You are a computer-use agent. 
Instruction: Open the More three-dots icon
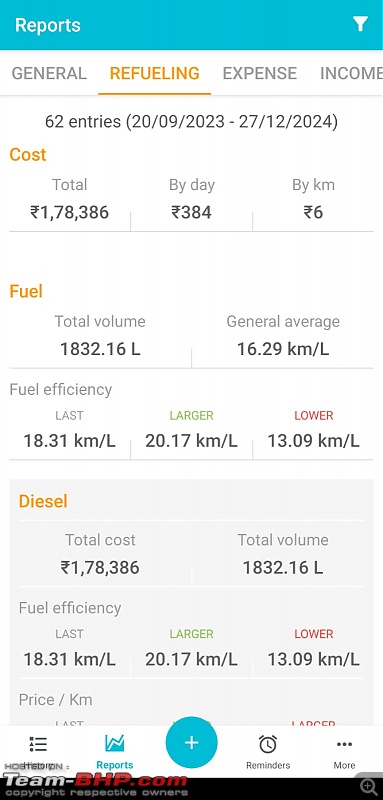click(x=344, y=744)
